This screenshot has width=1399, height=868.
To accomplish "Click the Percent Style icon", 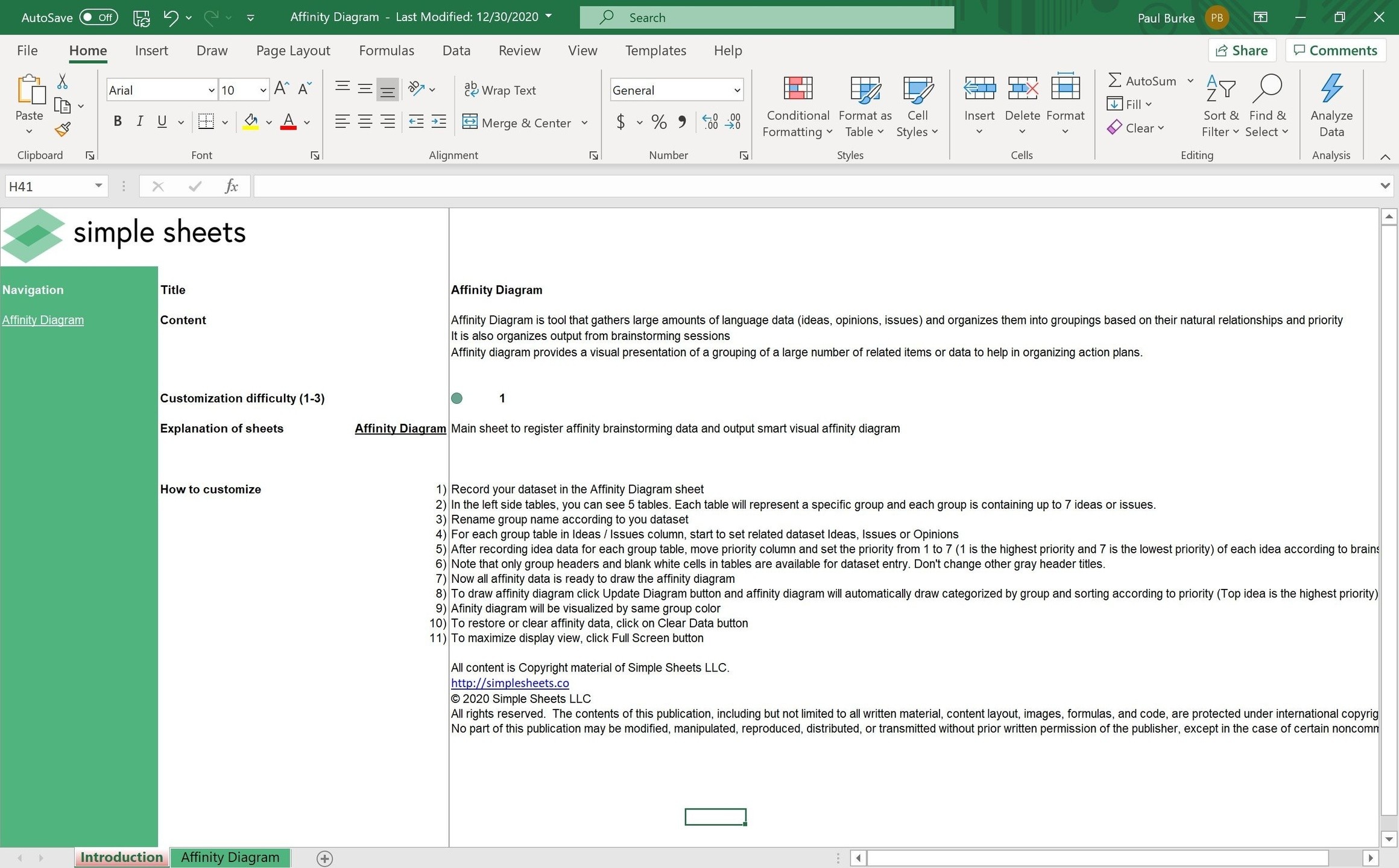I will [x=658, y=122].
